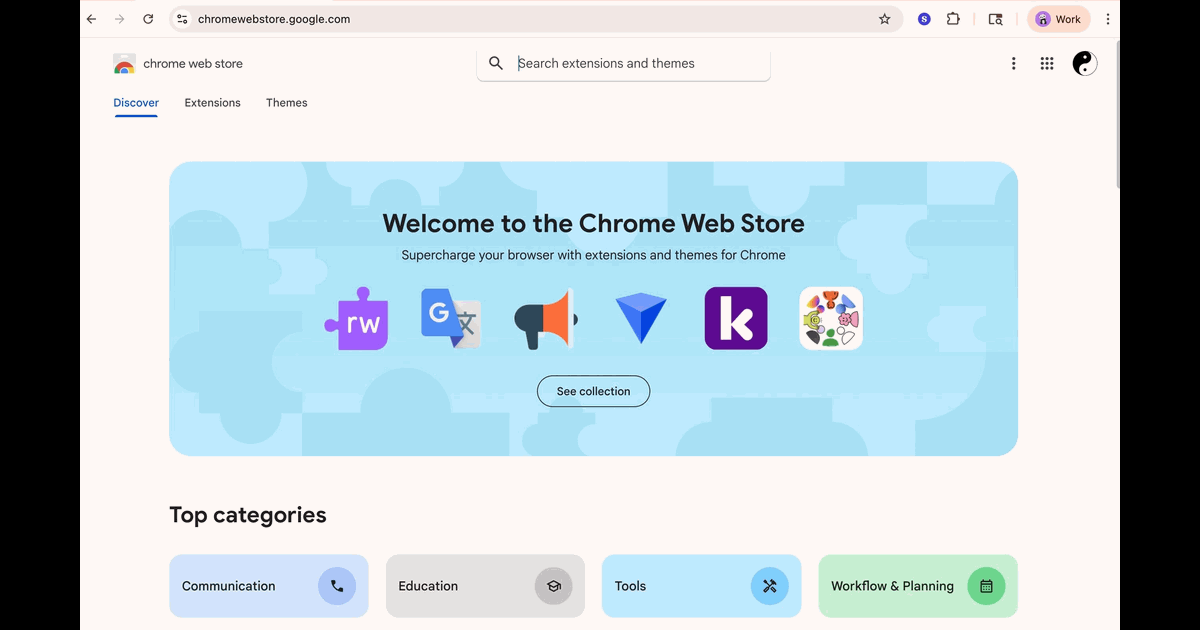Screen dimensions: 1200x630
Task: Open the Communication category card
Action: [x=269, y=586]
